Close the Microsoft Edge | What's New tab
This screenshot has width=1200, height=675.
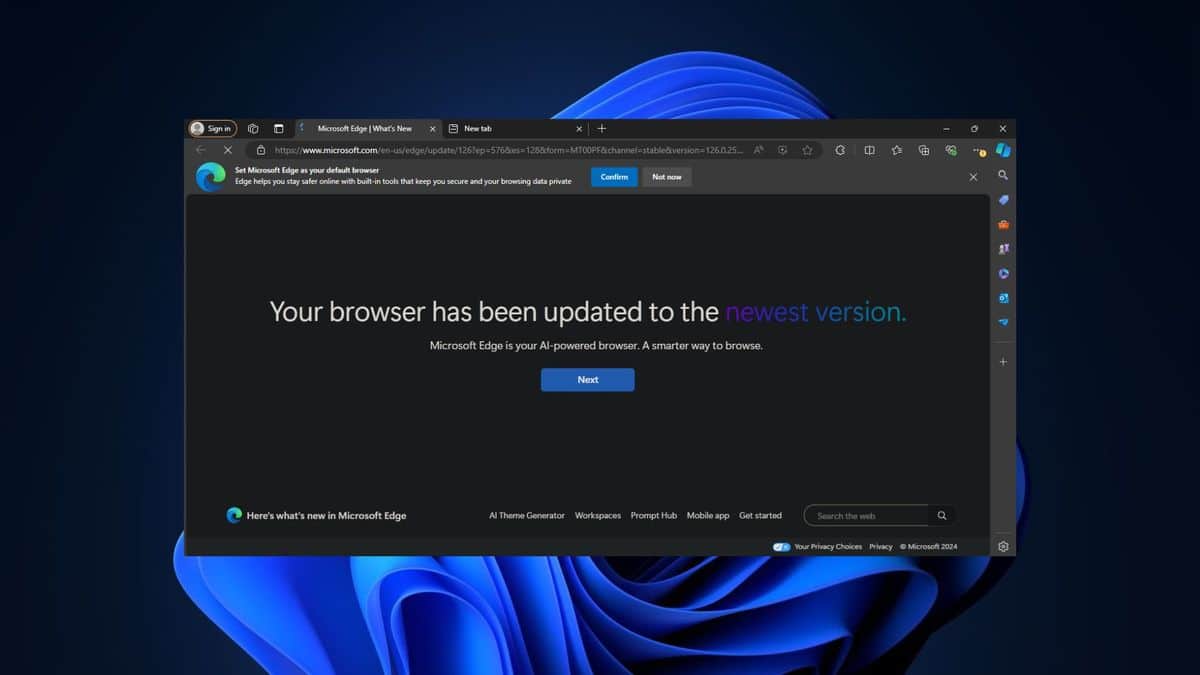[x=433, y=128]
